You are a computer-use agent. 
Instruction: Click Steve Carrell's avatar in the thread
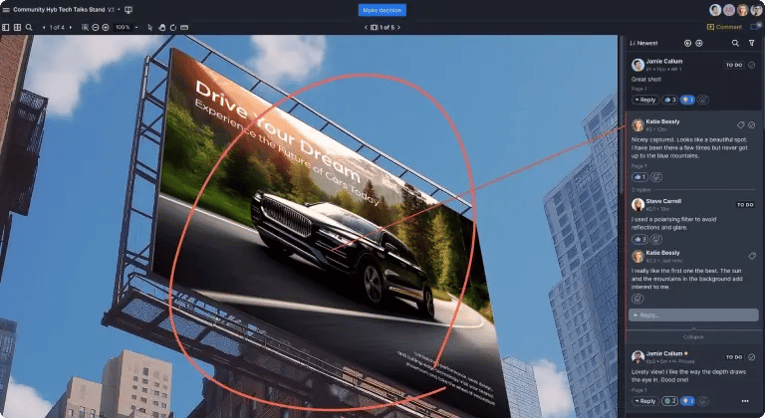click(638, 204)
